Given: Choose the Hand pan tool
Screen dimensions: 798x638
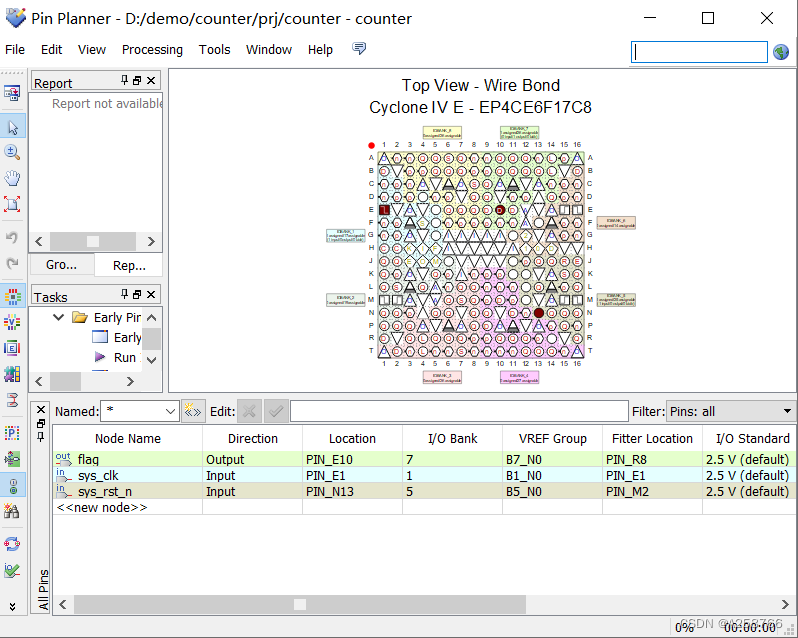Looking at the screenshot, I should [x=12, y=178].
